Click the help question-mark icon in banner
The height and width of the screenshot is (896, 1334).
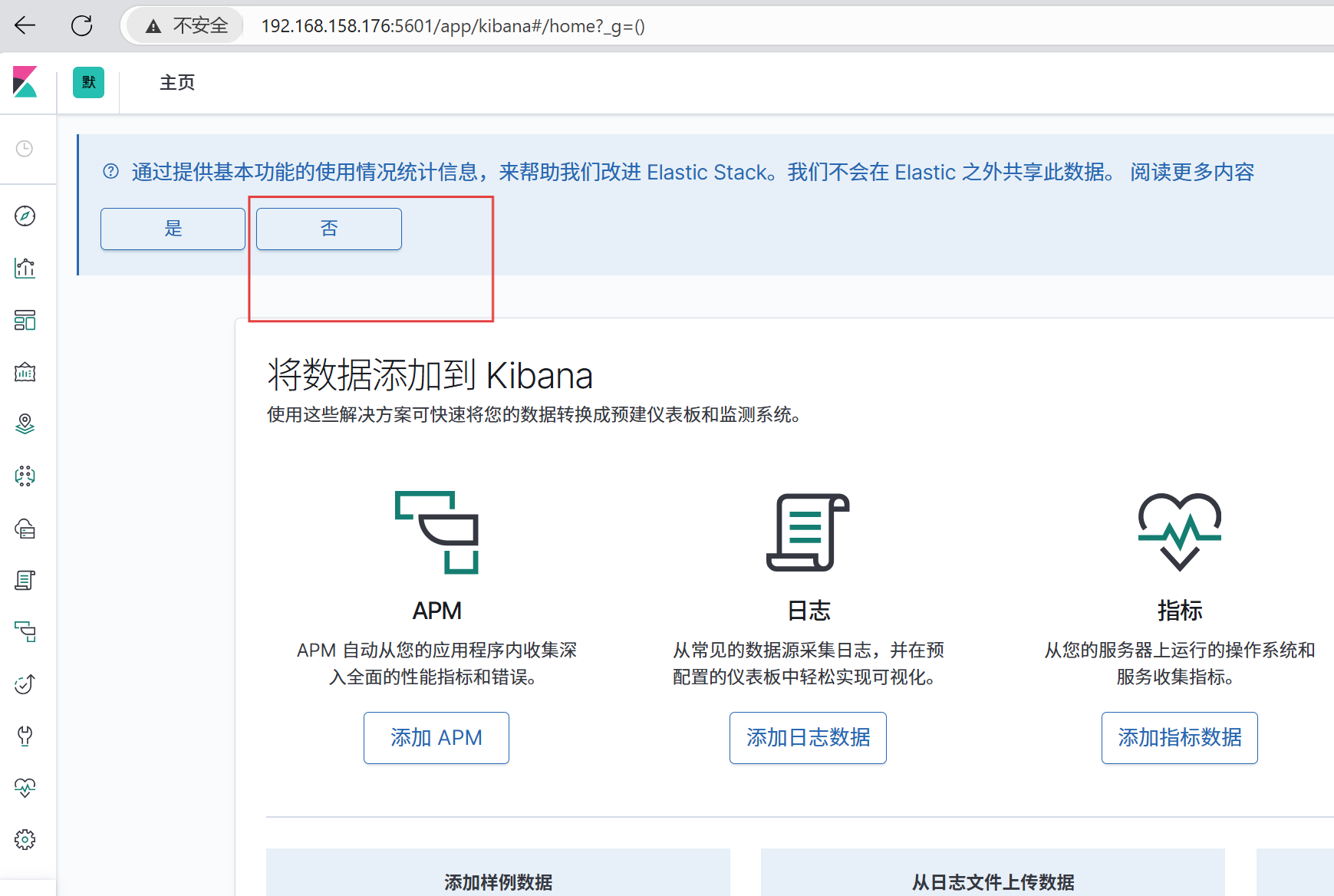point(111,172)
